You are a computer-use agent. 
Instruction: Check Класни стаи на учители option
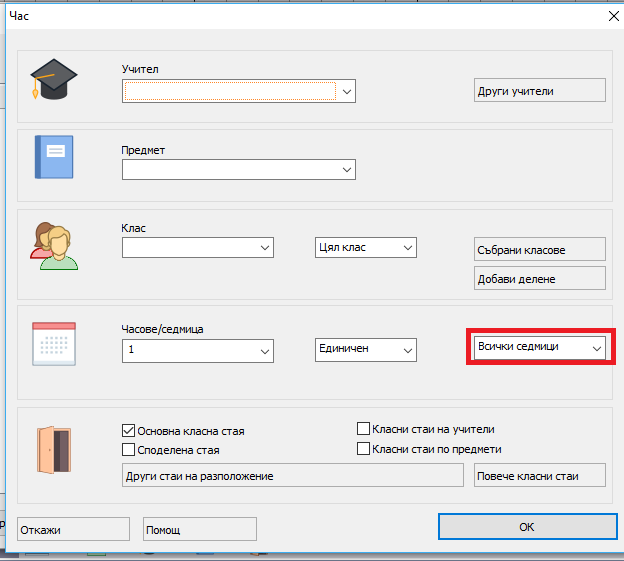364,429
